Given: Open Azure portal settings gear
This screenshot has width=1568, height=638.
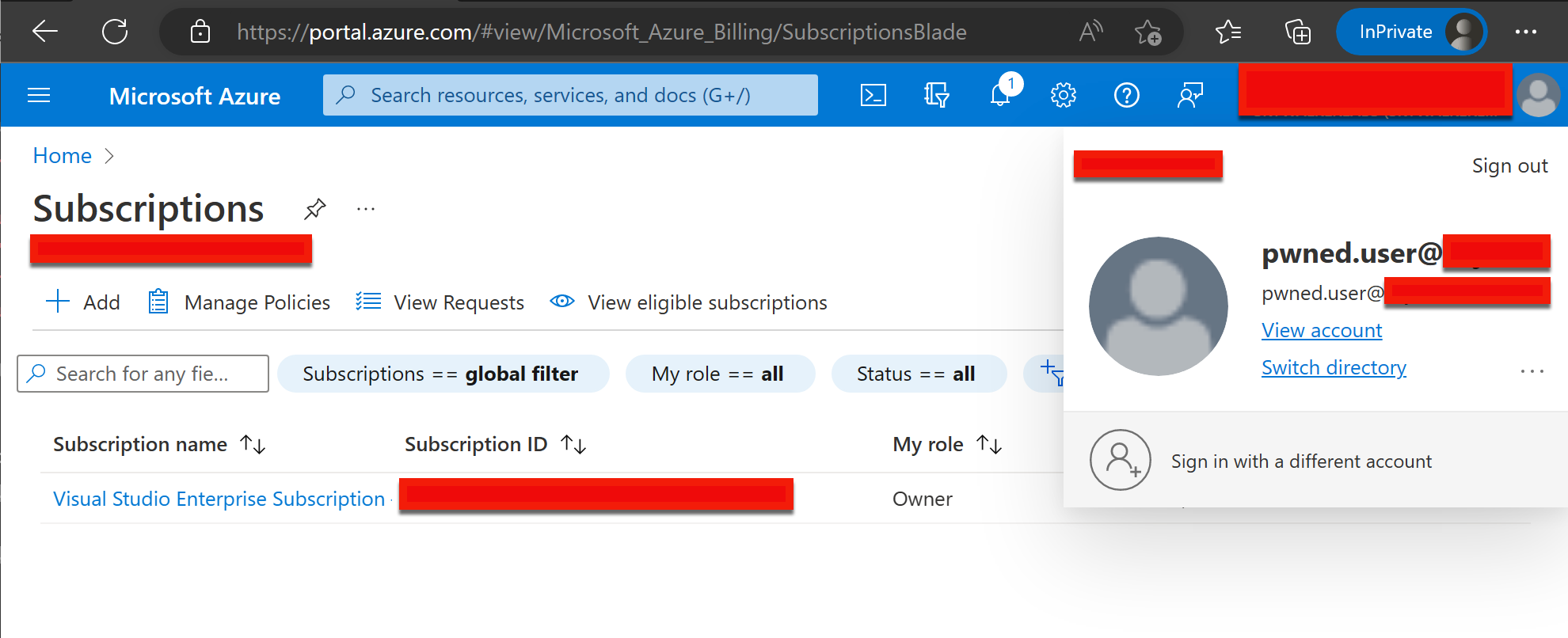Looking at the screenshot, I should pyautogui.click(x=1063, y=96).
